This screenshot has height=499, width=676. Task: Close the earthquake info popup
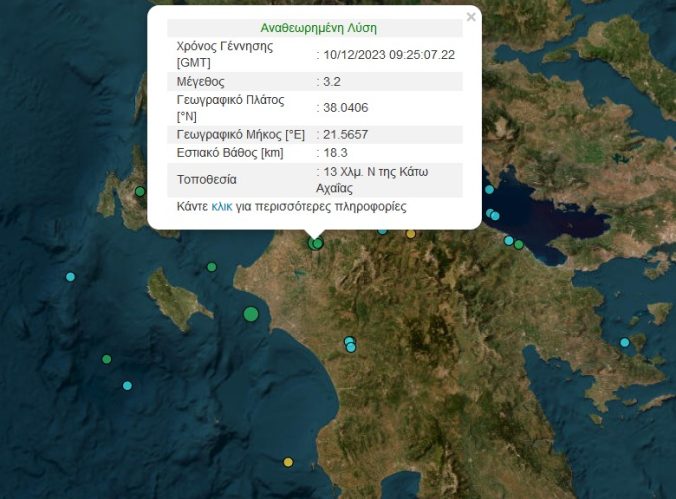pos(471,17)
